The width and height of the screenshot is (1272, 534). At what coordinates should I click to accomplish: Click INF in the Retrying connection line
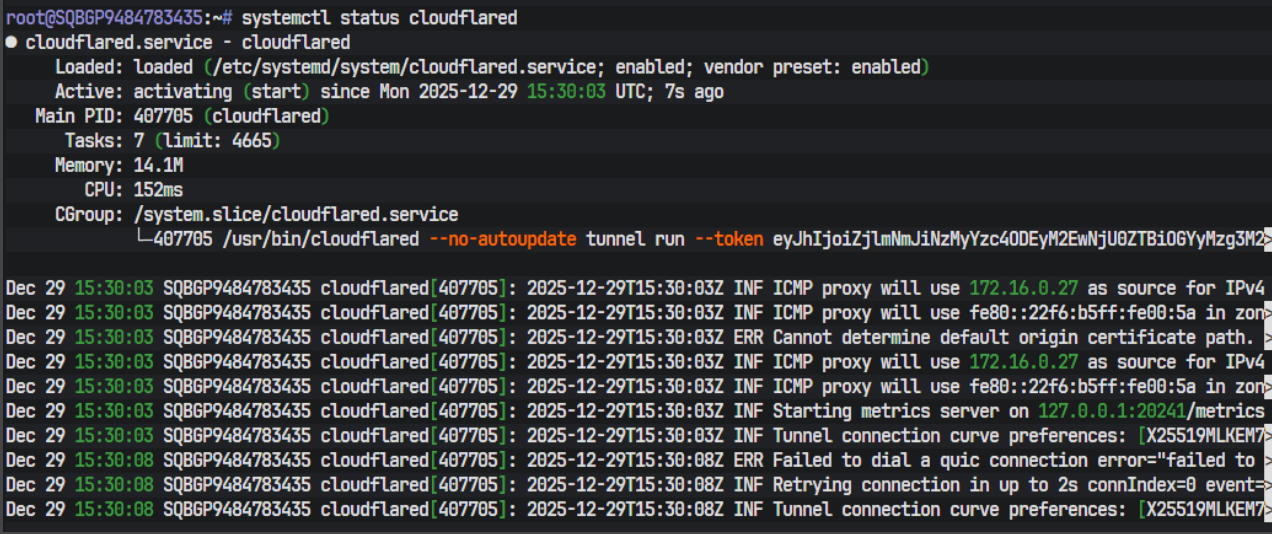[749, 484]
